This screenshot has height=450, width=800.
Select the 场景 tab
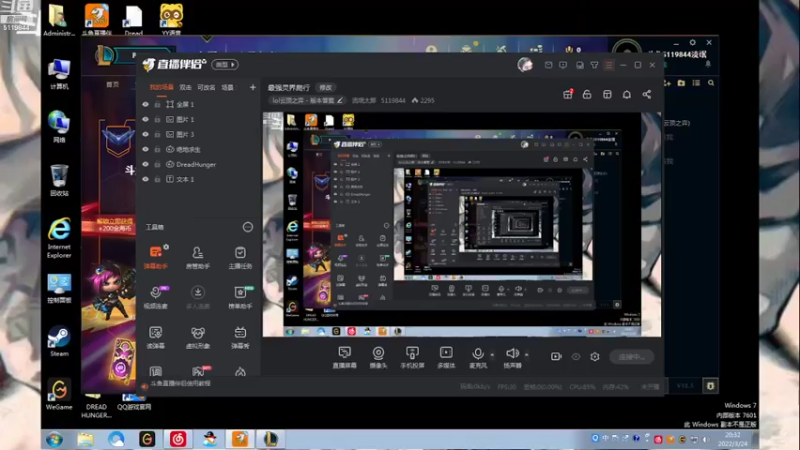point(228,87)
